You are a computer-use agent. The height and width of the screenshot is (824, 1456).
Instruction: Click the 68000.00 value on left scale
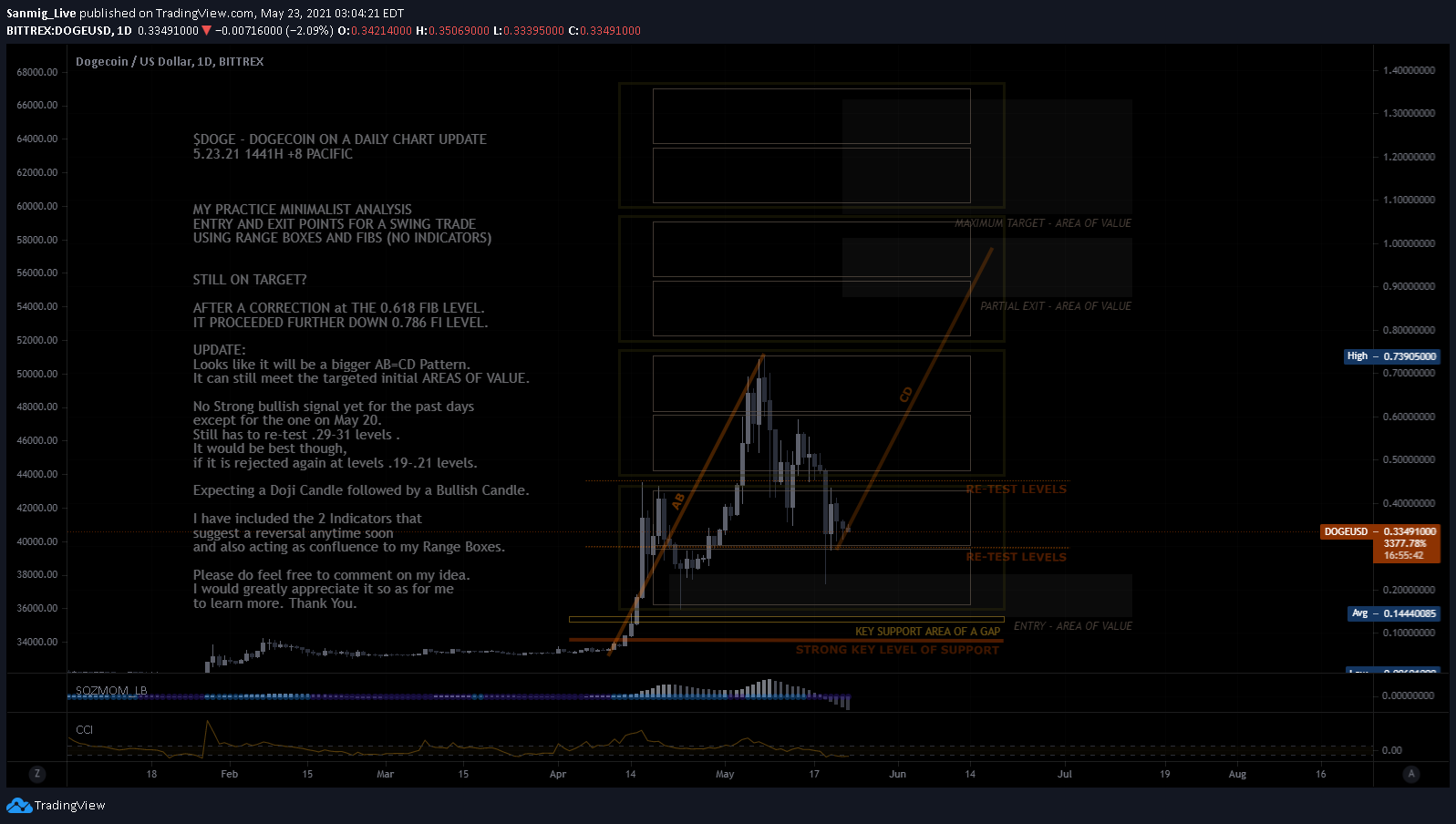(x=37, y=72)
